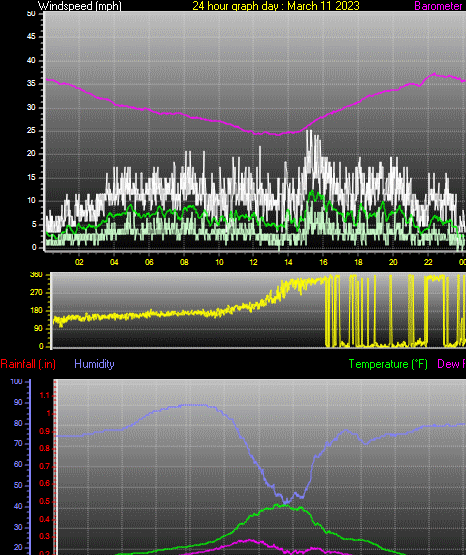
Task: Click the 20 hour label on the time axis
Action: [x=393, y=262]
